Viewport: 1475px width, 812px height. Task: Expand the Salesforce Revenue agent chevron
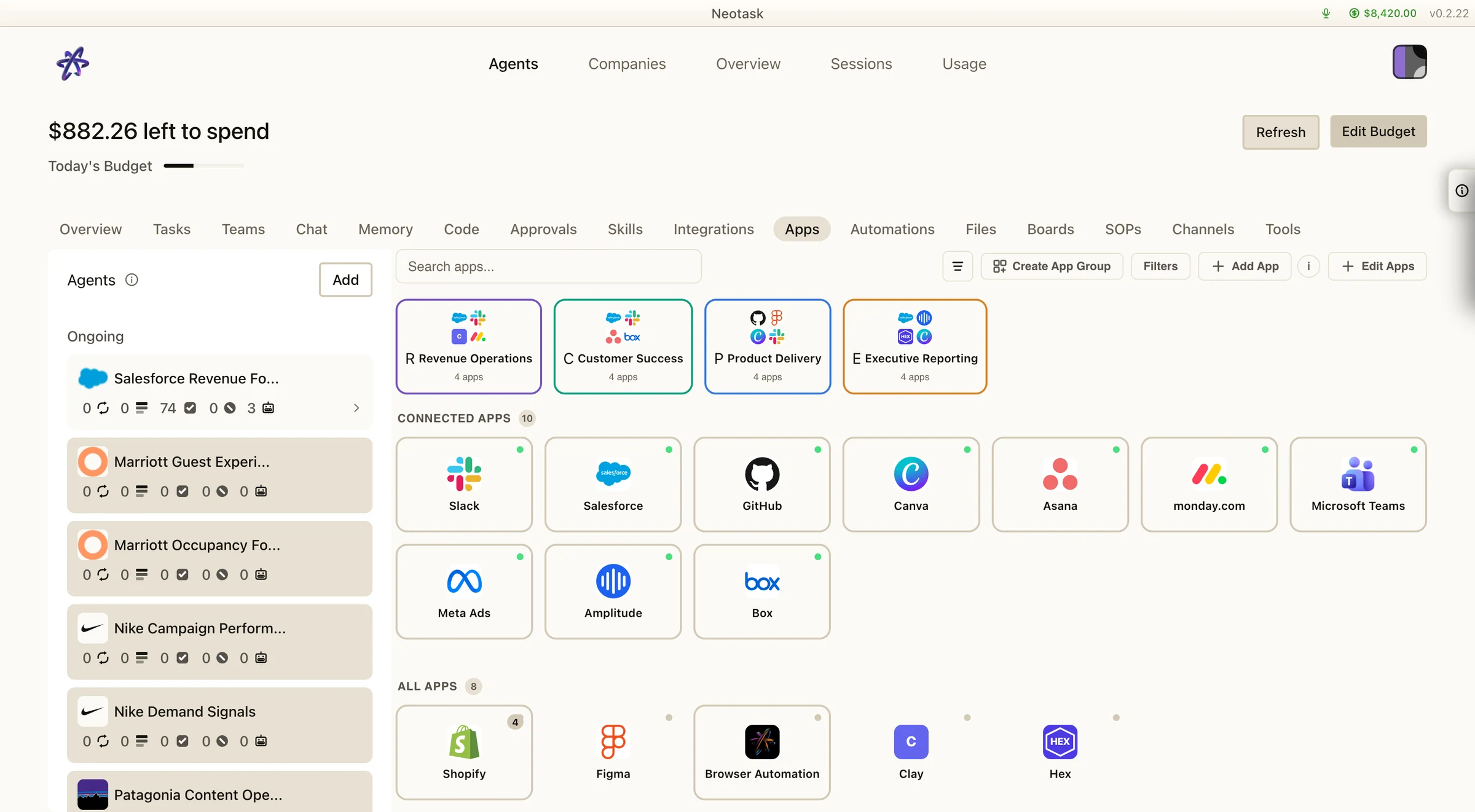(356, 408)
